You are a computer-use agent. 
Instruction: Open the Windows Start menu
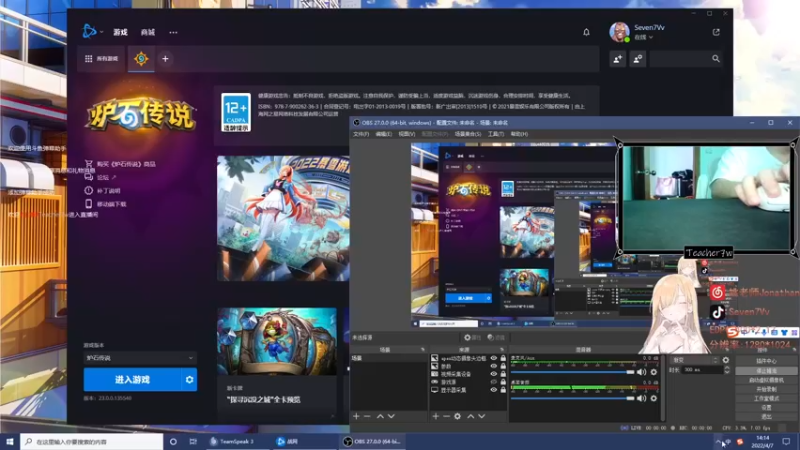tap(10, 441)
